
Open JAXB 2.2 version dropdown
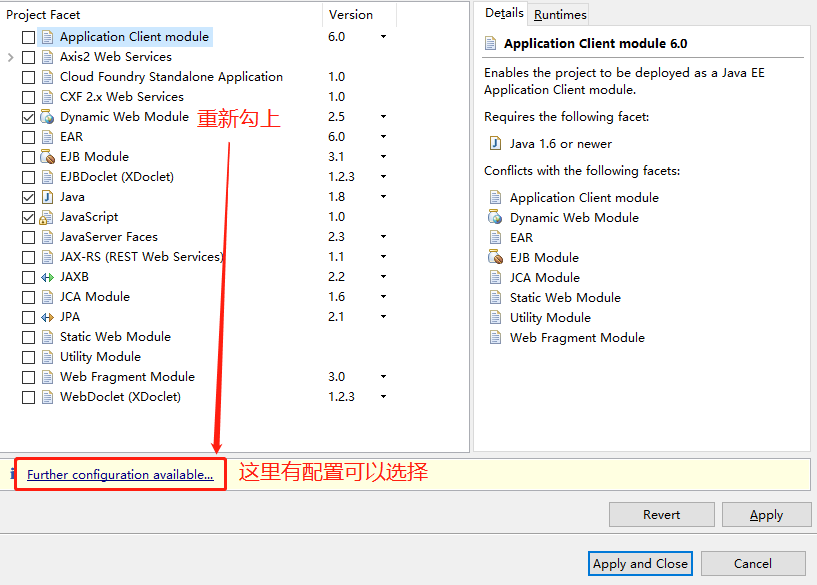pyautogui.click(x=383, y=277)
